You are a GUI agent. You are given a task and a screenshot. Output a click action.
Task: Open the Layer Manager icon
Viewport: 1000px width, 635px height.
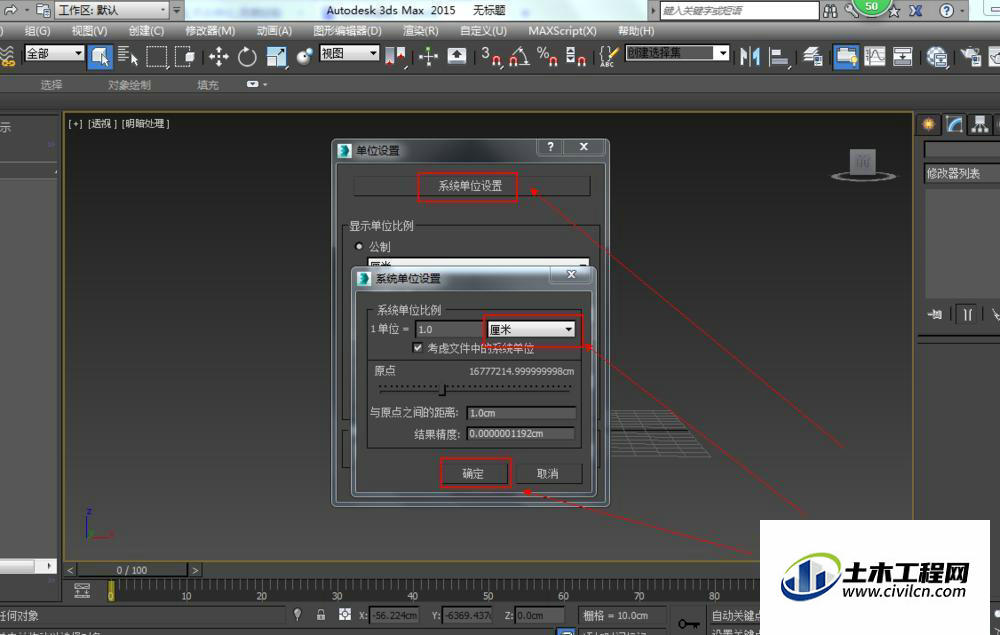pyautogui.click(x=812, y=57)
